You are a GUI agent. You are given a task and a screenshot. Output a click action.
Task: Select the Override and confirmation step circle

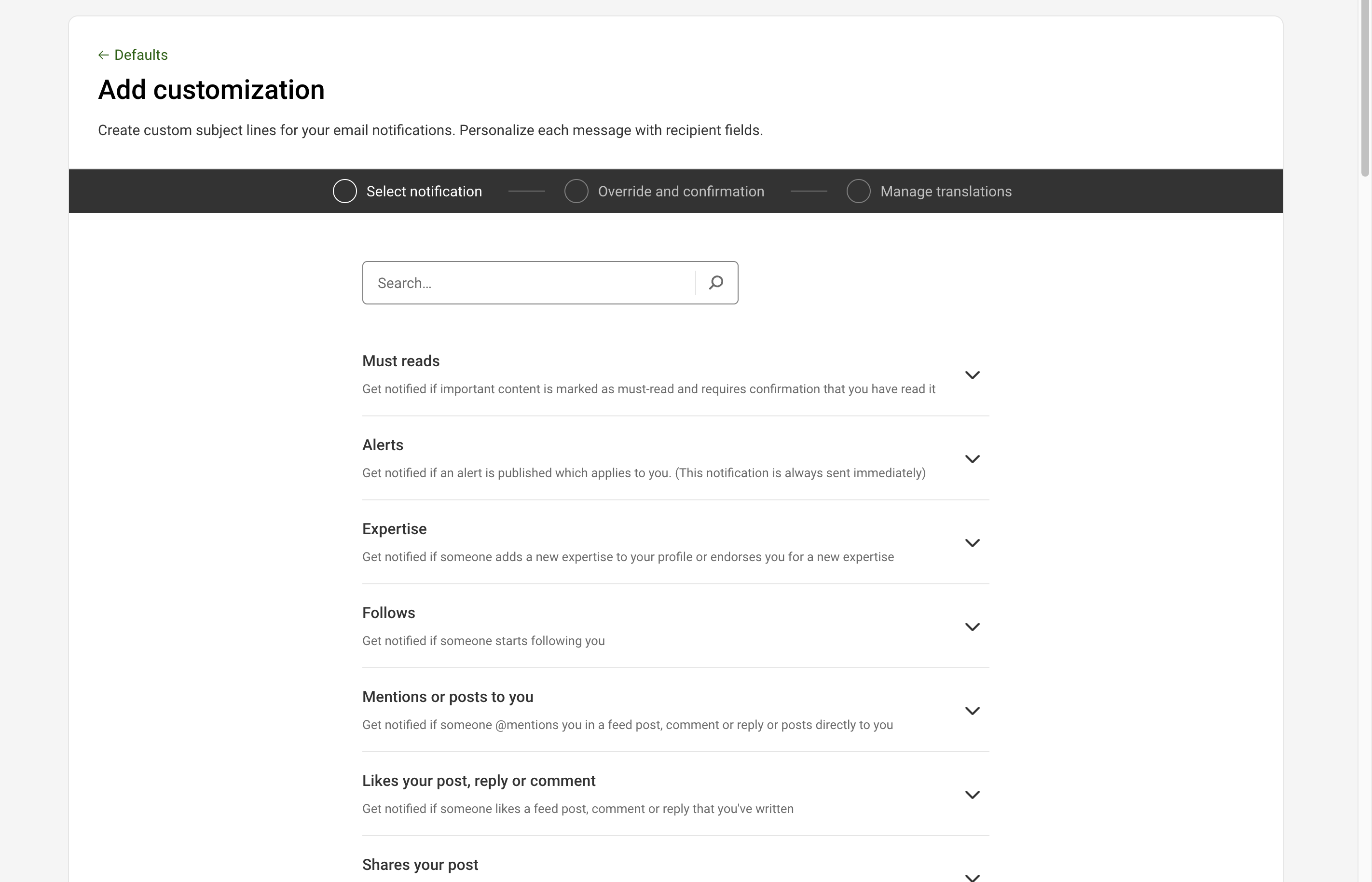click(x=576, y=191)
